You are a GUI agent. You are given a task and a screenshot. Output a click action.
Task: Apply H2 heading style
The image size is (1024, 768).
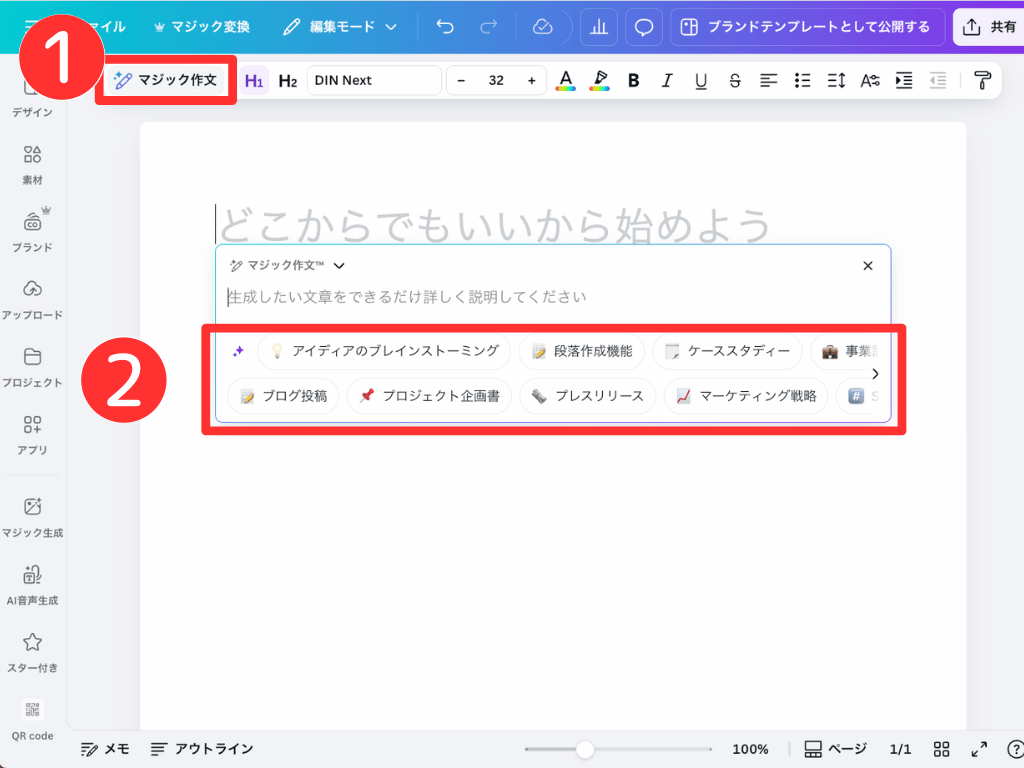pyautogui.click(x=287, y=81)
